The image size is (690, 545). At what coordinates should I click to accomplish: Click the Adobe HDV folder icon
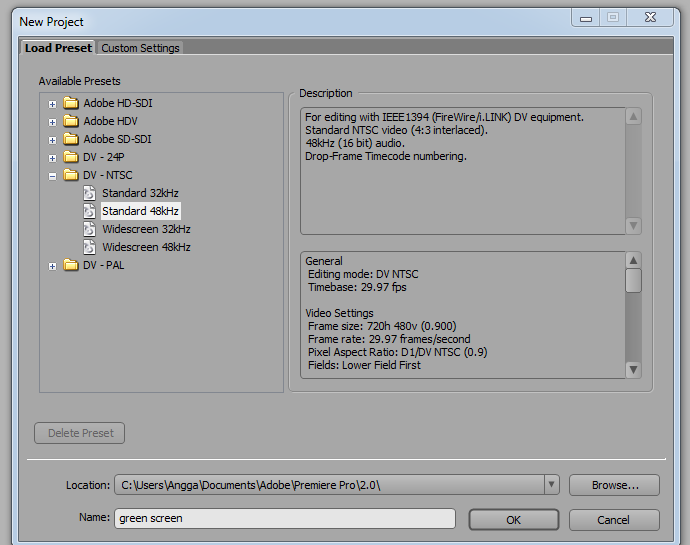[x=70, y=121]
